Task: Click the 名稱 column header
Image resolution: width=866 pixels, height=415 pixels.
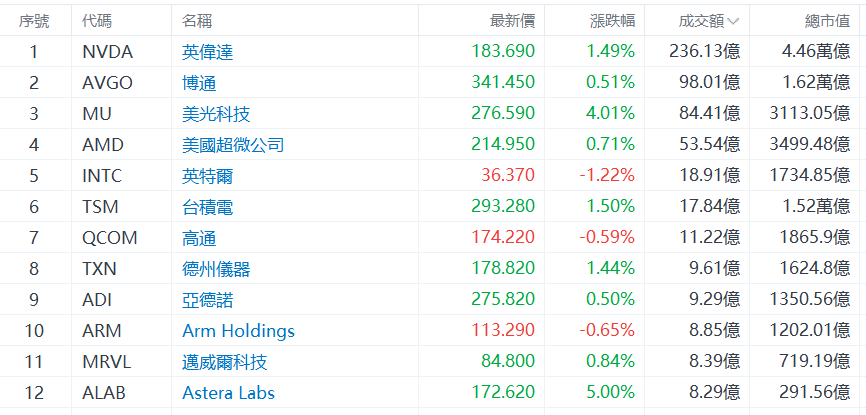Action: 197,21
